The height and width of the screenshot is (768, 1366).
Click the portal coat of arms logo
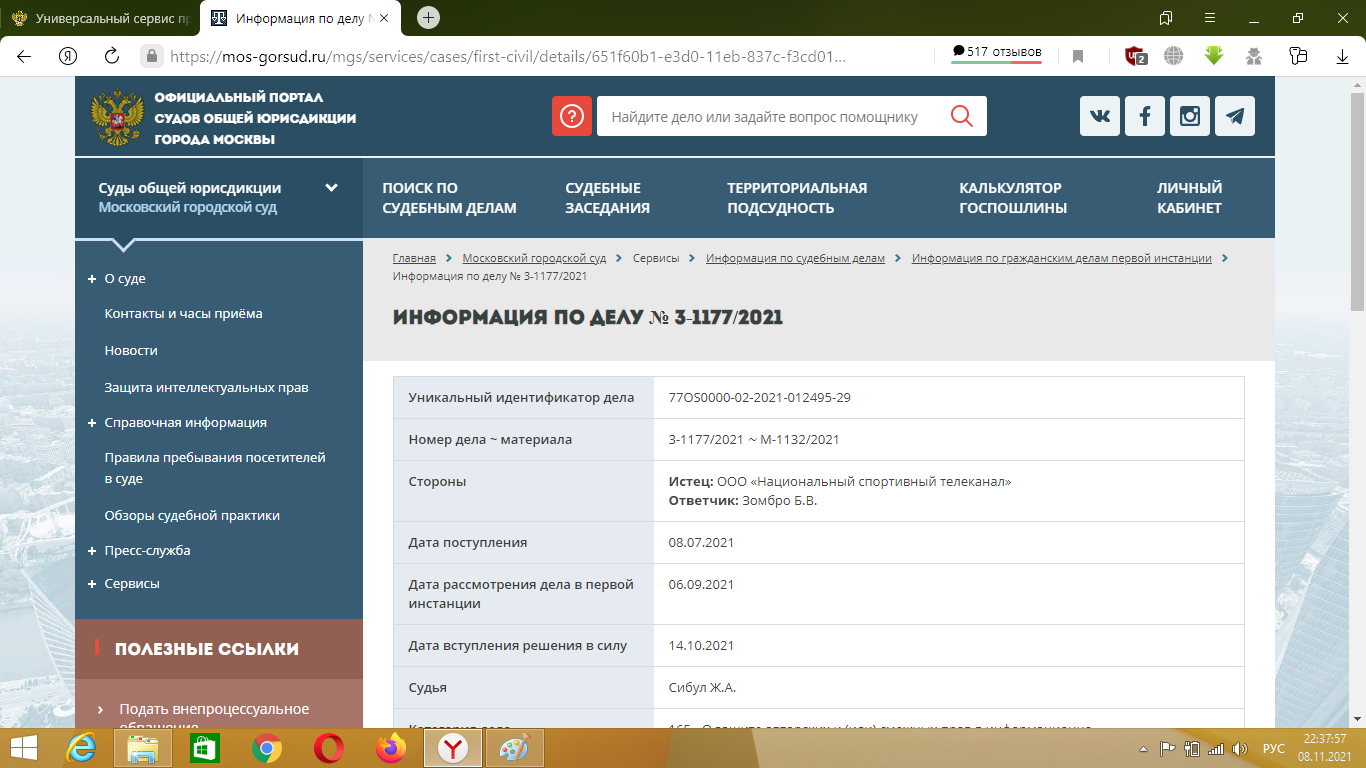point(116,119)
